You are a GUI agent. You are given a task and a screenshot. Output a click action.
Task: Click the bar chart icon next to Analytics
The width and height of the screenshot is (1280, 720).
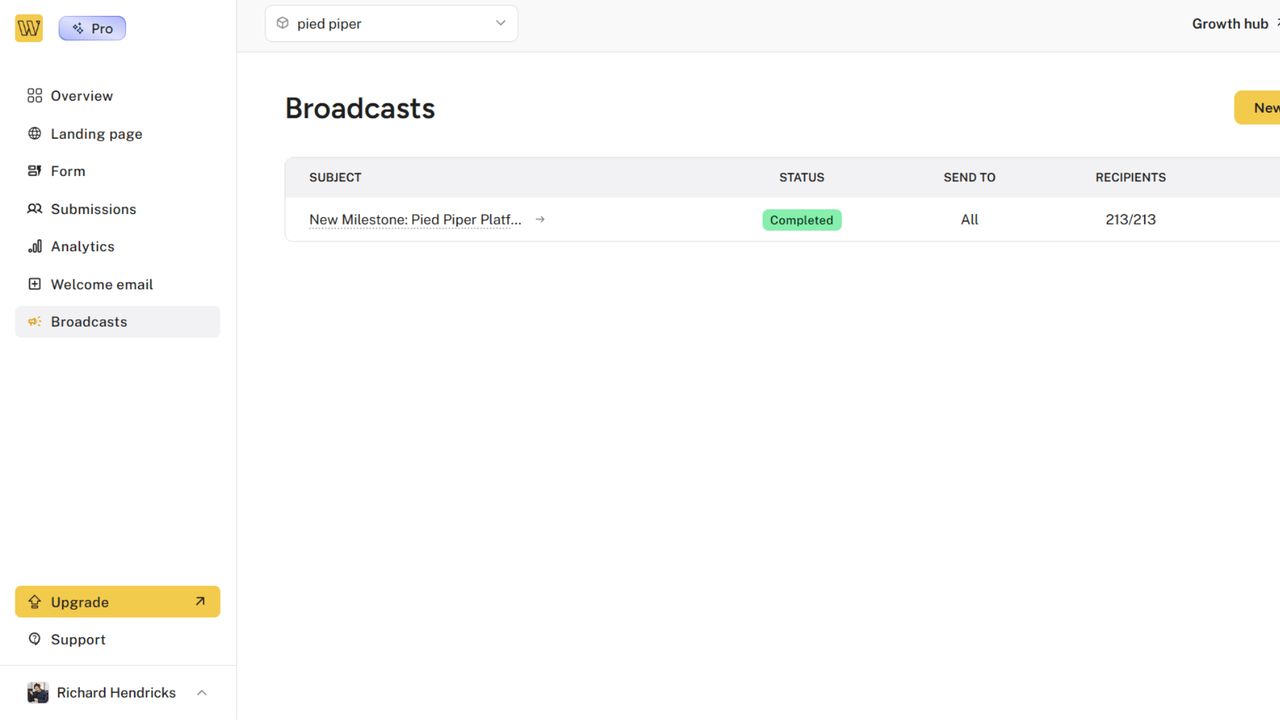pos(33,246)
